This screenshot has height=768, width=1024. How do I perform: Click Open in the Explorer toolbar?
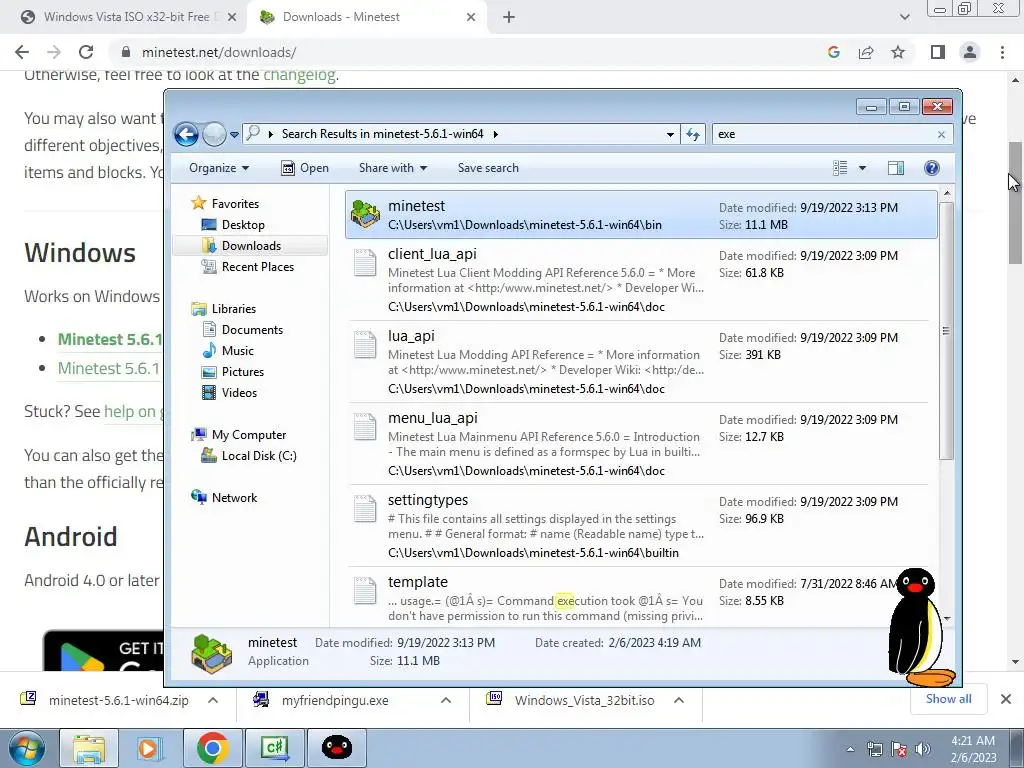305,168
